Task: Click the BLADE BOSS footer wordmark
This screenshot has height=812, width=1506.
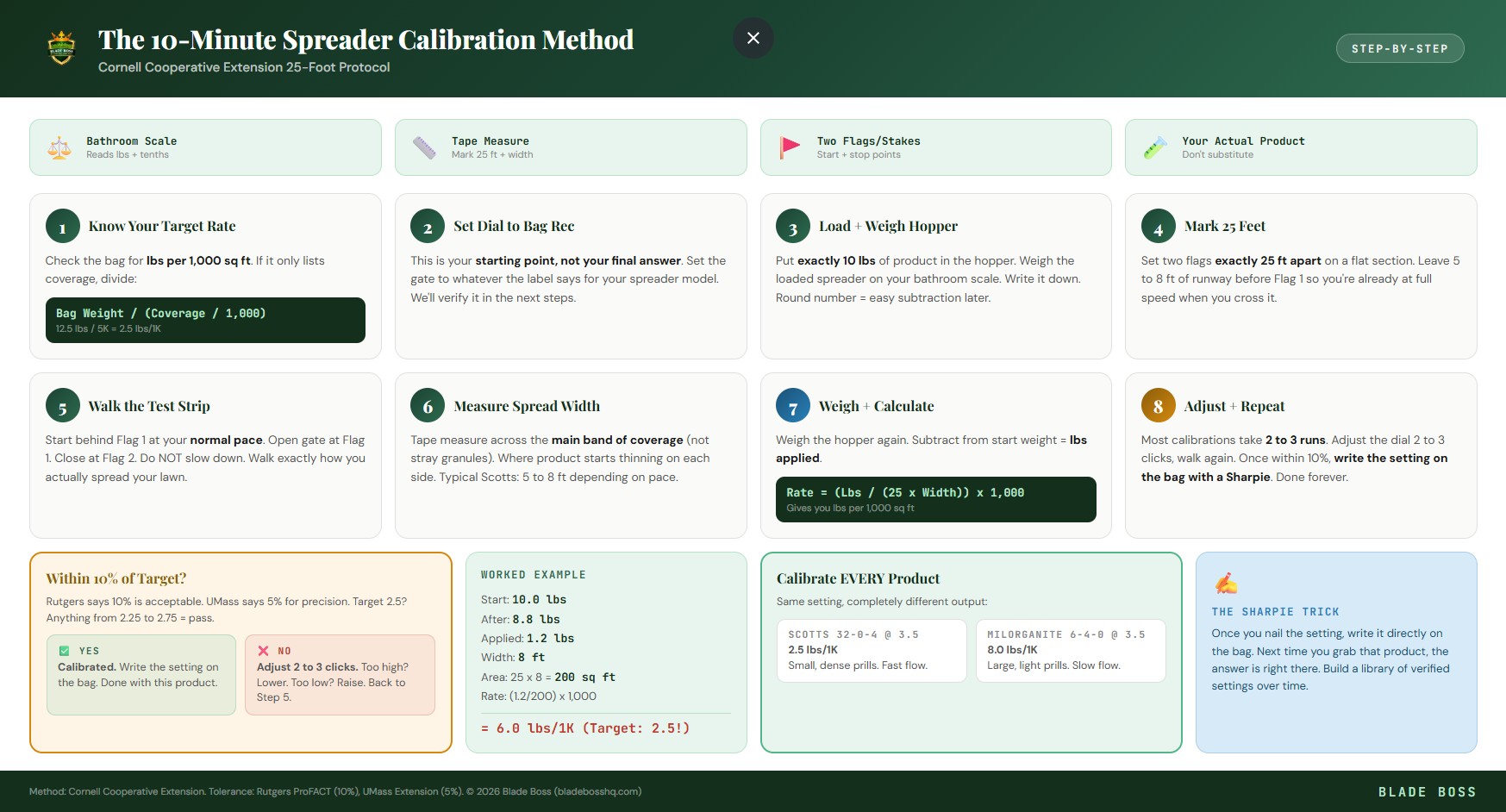Action: [1427, 790]
